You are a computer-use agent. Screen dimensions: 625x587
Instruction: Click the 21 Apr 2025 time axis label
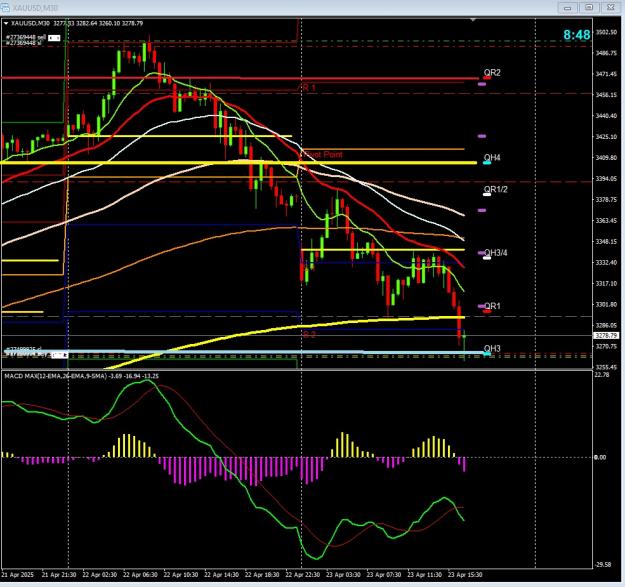(x=18, y=575)
